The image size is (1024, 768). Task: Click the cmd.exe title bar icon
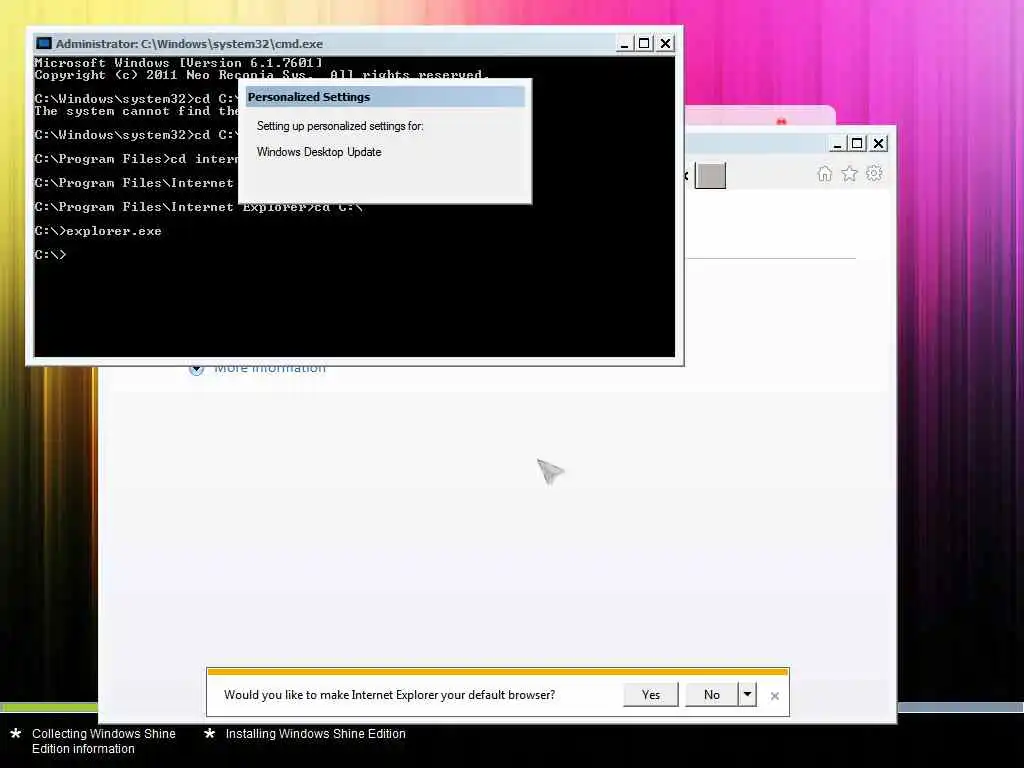44,44
